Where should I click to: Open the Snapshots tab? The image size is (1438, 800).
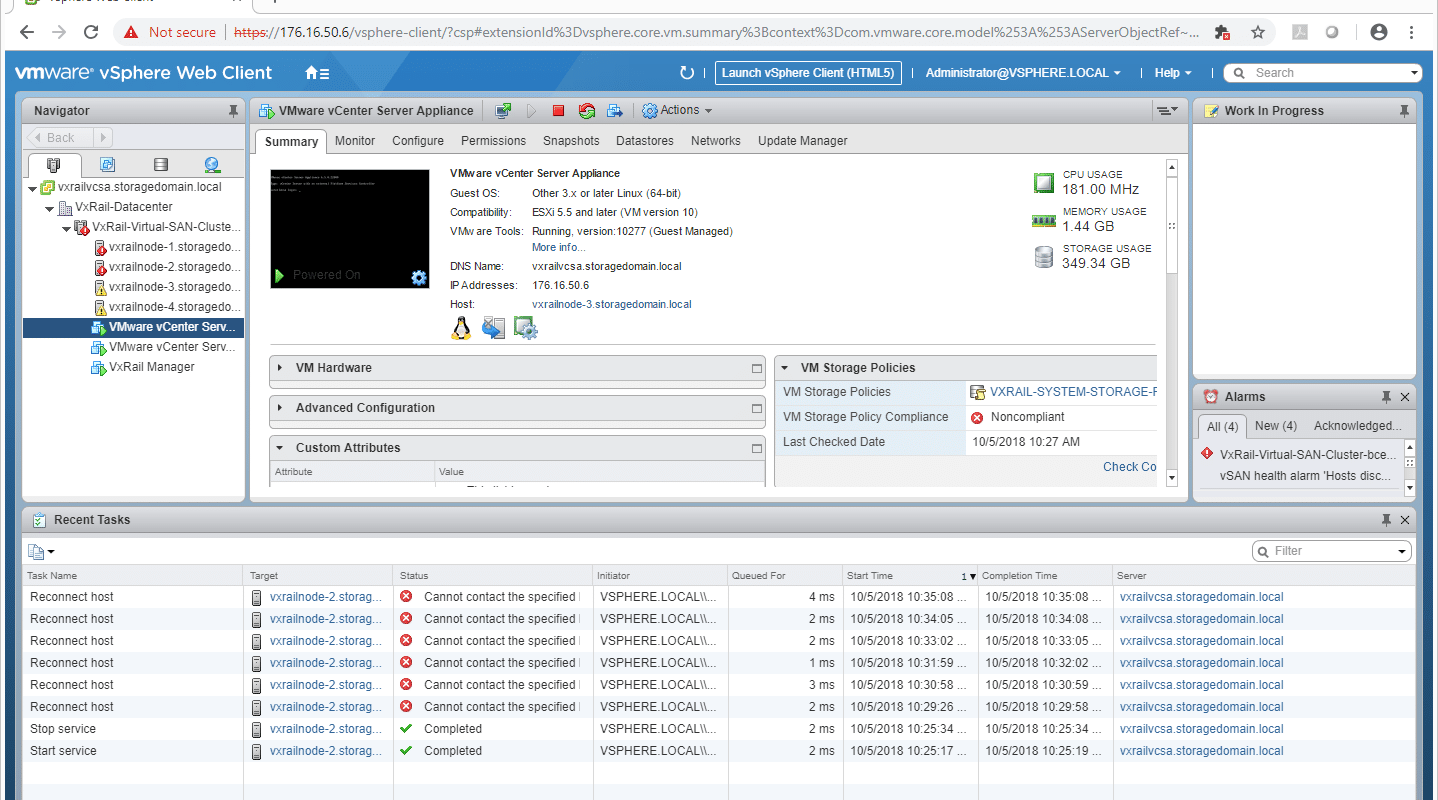click(571, 141)
